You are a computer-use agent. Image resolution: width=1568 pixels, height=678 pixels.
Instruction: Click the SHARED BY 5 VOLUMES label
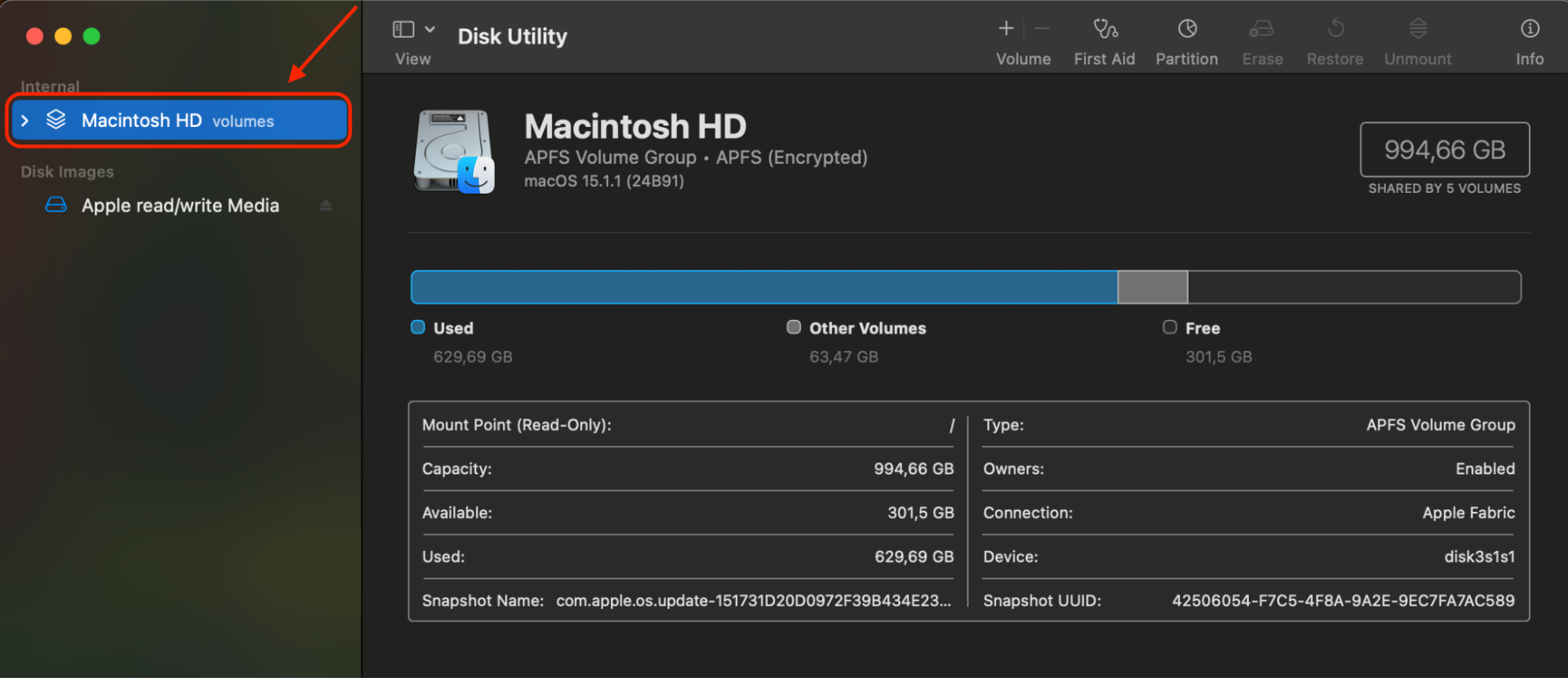pos(1445,189)
